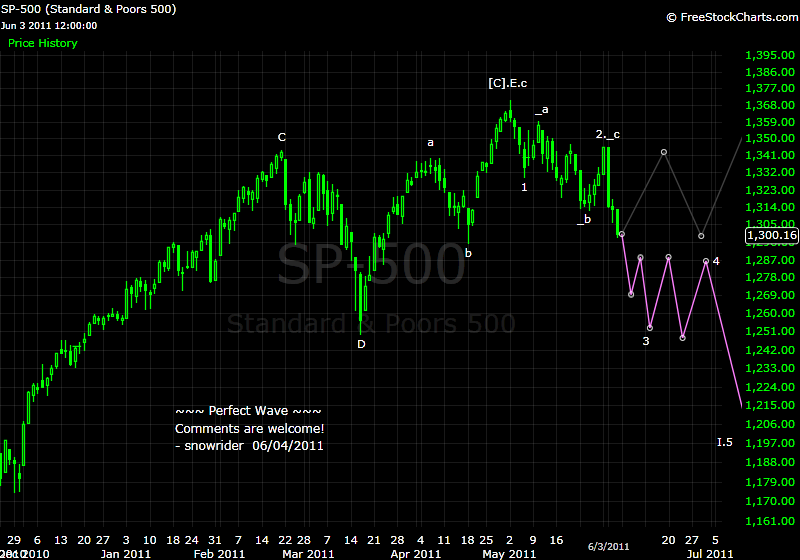Select the 16 date label on the time axis
Viewport: 800px width, 560px height.
click(x=557, y=540)
